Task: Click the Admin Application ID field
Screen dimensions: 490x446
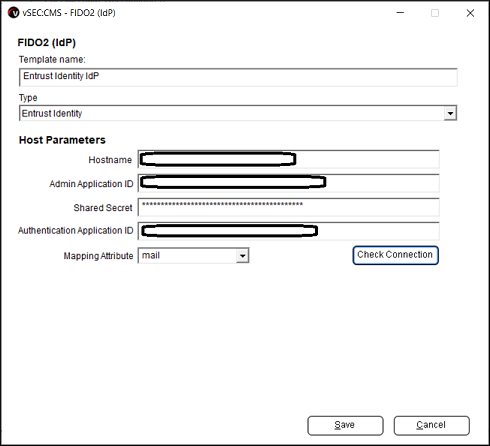Action: 288,183
